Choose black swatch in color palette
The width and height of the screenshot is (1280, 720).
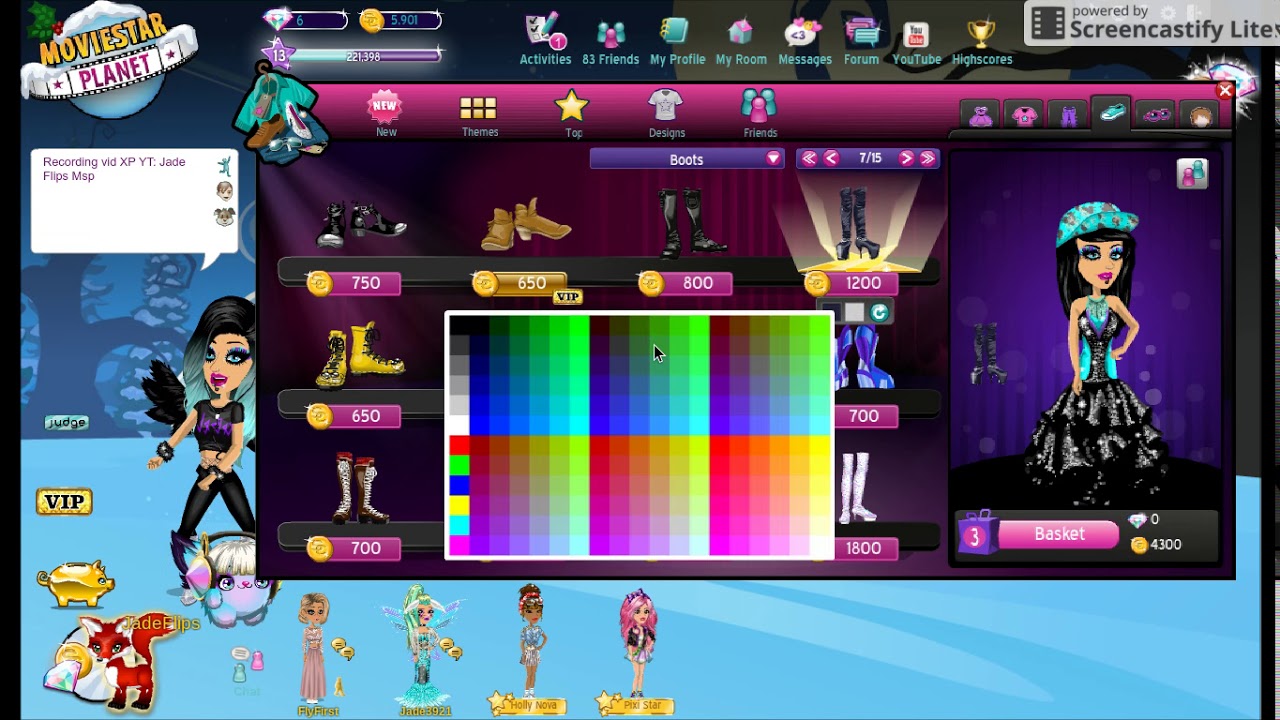coord(459,325)
